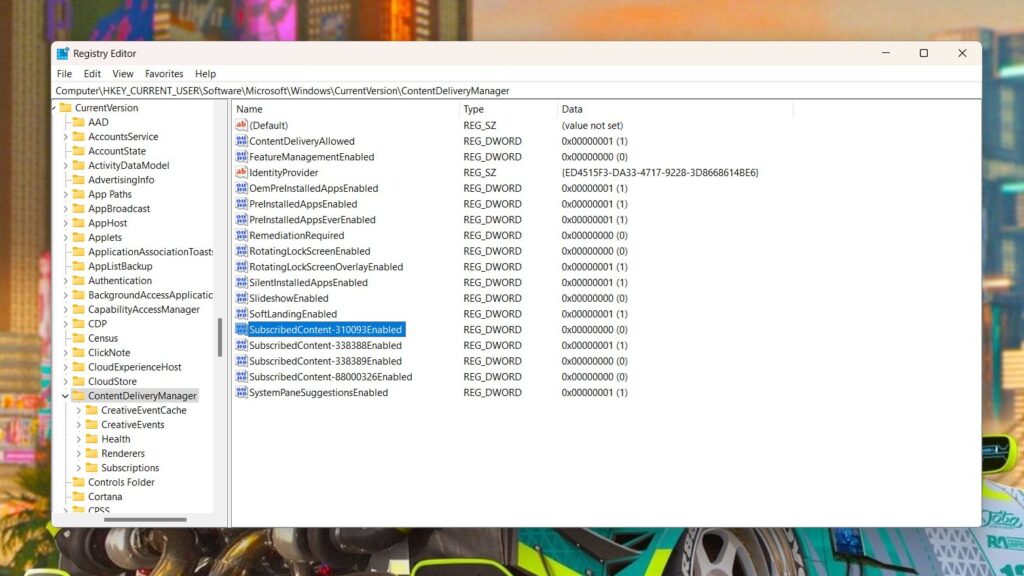Click the Cortana folder icon
The height and width of the screenshot is (576, 1024).
click(x=78, y=496)
